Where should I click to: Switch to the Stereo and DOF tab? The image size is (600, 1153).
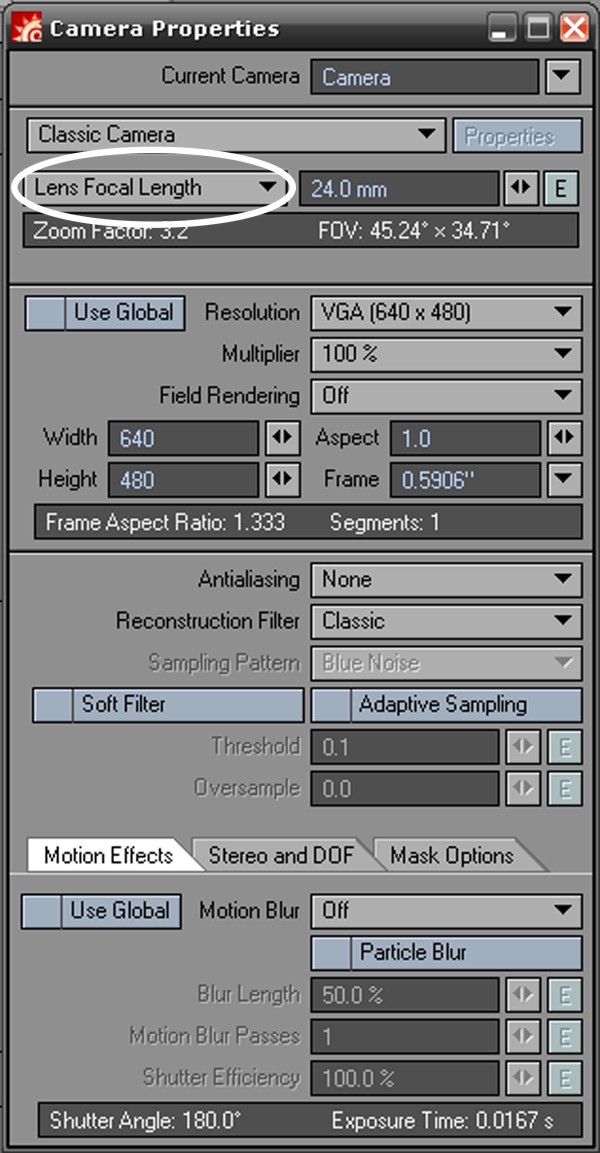pyautogui.click(x=280, y=855)
